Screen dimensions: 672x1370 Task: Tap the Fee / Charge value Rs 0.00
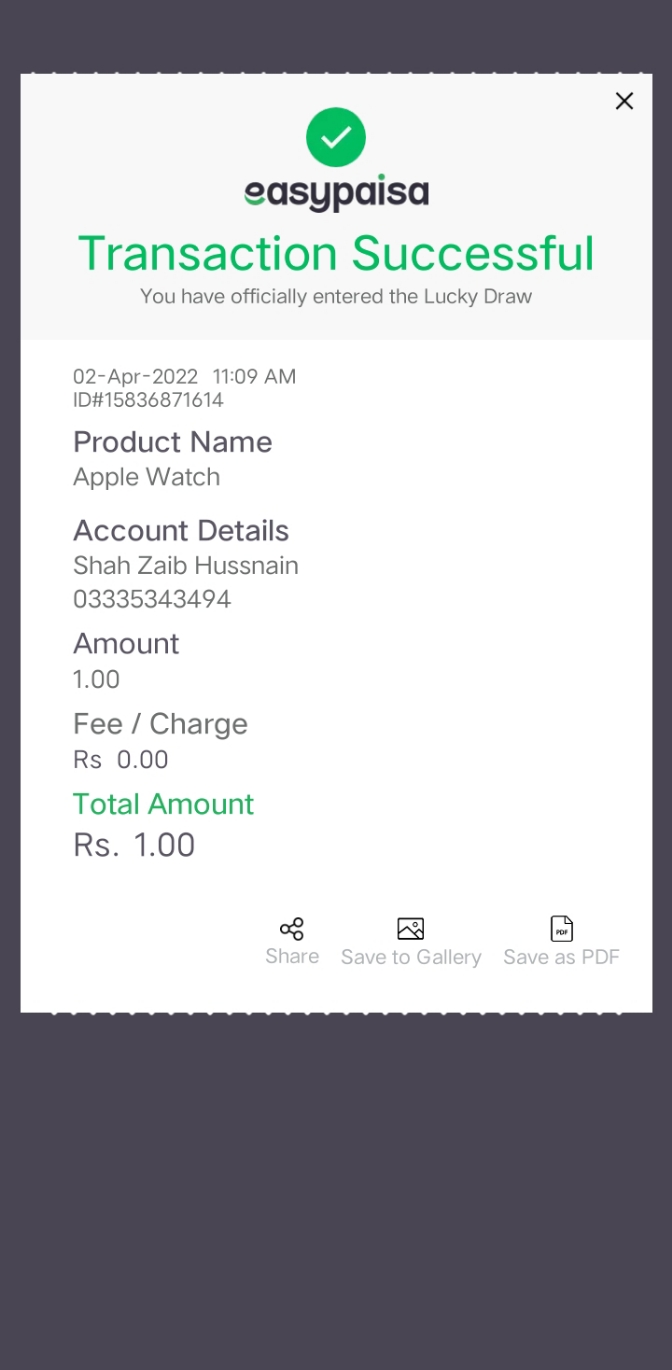(120, 760)
